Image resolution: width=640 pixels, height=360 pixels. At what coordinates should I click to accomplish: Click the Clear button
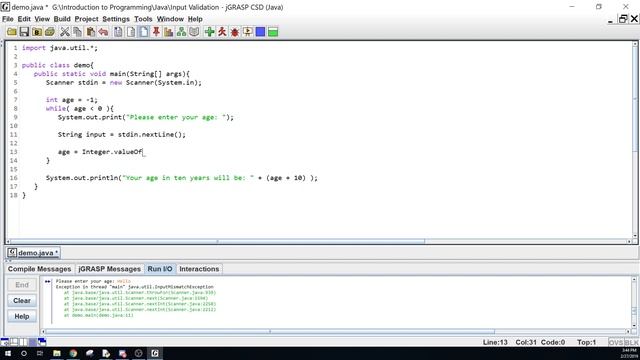(22, 301)
